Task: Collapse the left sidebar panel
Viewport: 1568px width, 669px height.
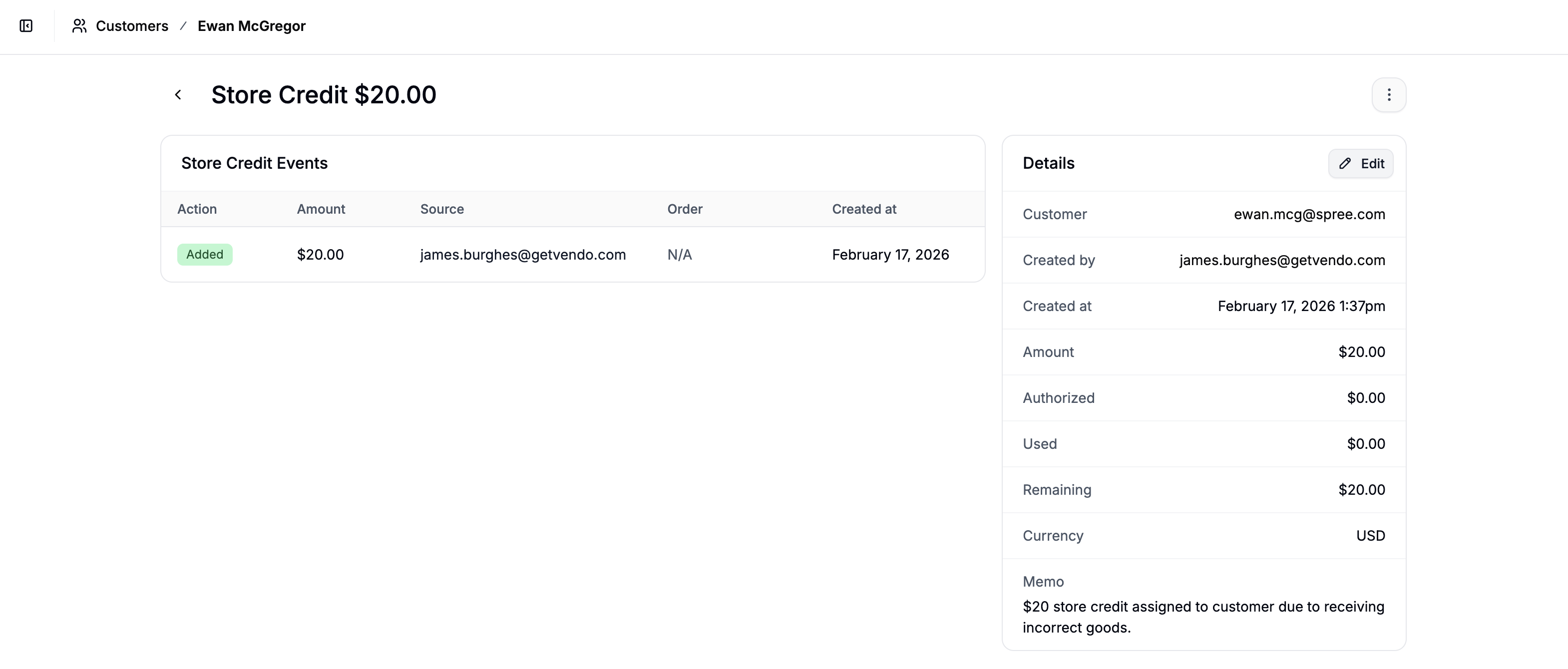Action: coord(25,26)
